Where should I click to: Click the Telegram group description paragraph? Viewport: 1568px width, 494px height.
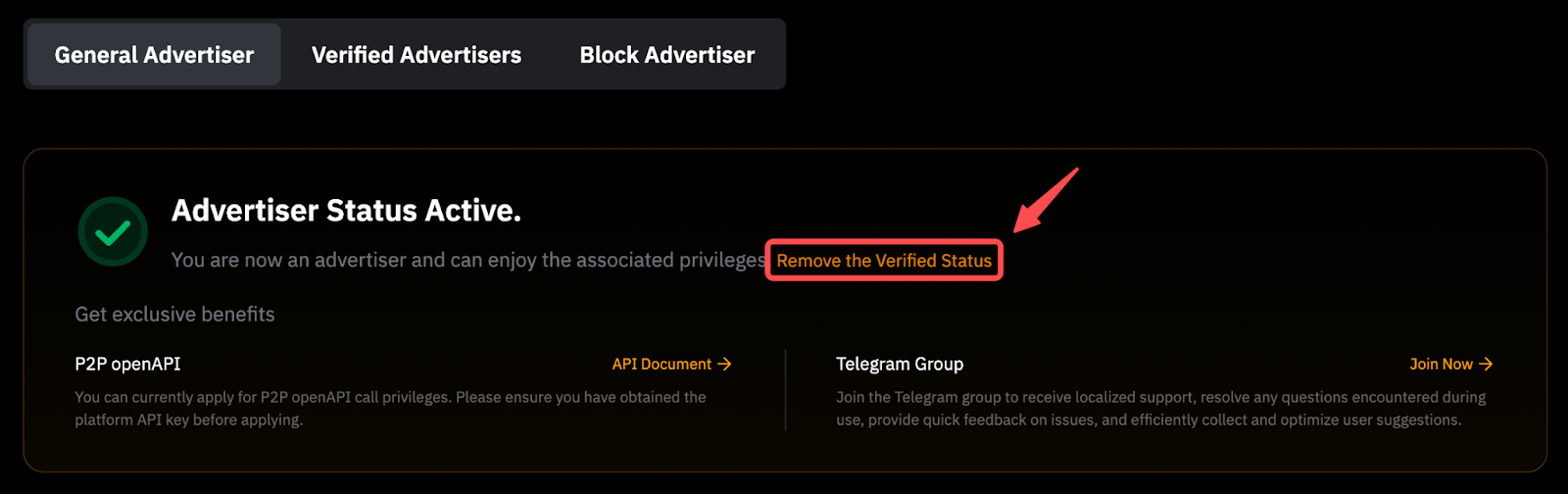pos(1160,409)
